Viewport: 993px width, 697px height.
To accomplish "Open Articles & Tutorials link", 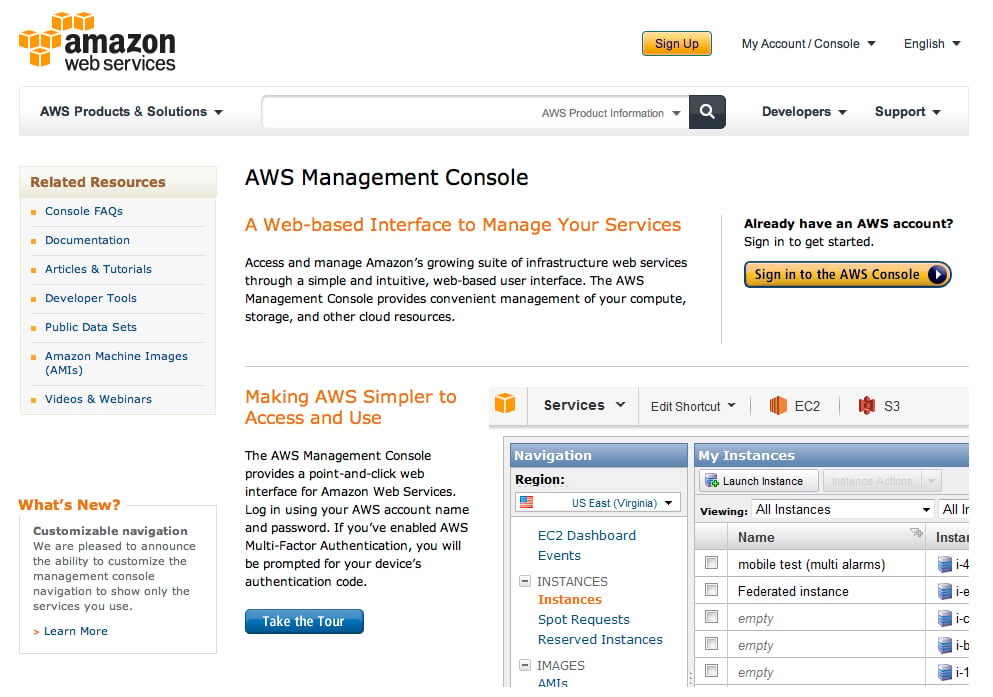I will (x=98, y=269).
